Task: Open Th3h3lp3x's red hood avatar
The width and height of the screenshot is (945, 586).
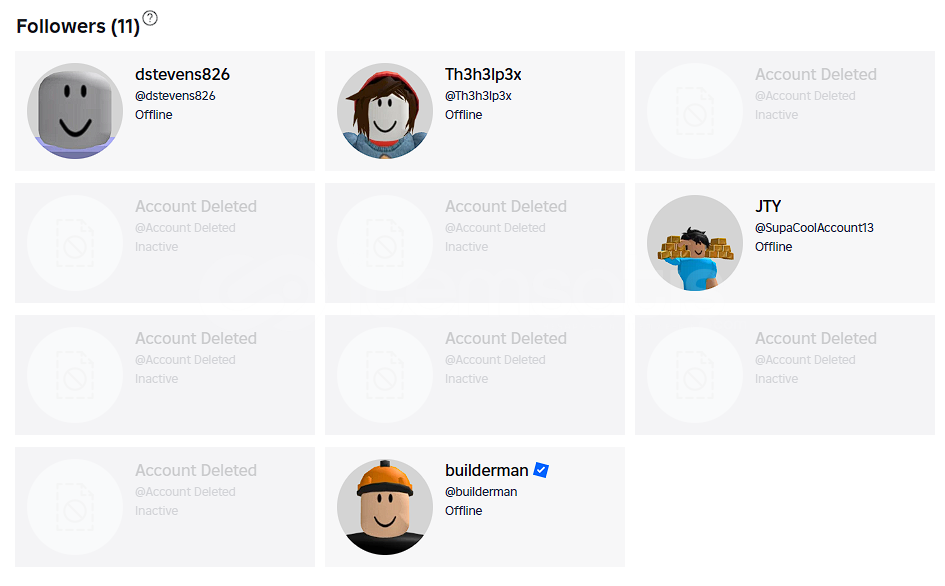Action: tap(385, 111)
